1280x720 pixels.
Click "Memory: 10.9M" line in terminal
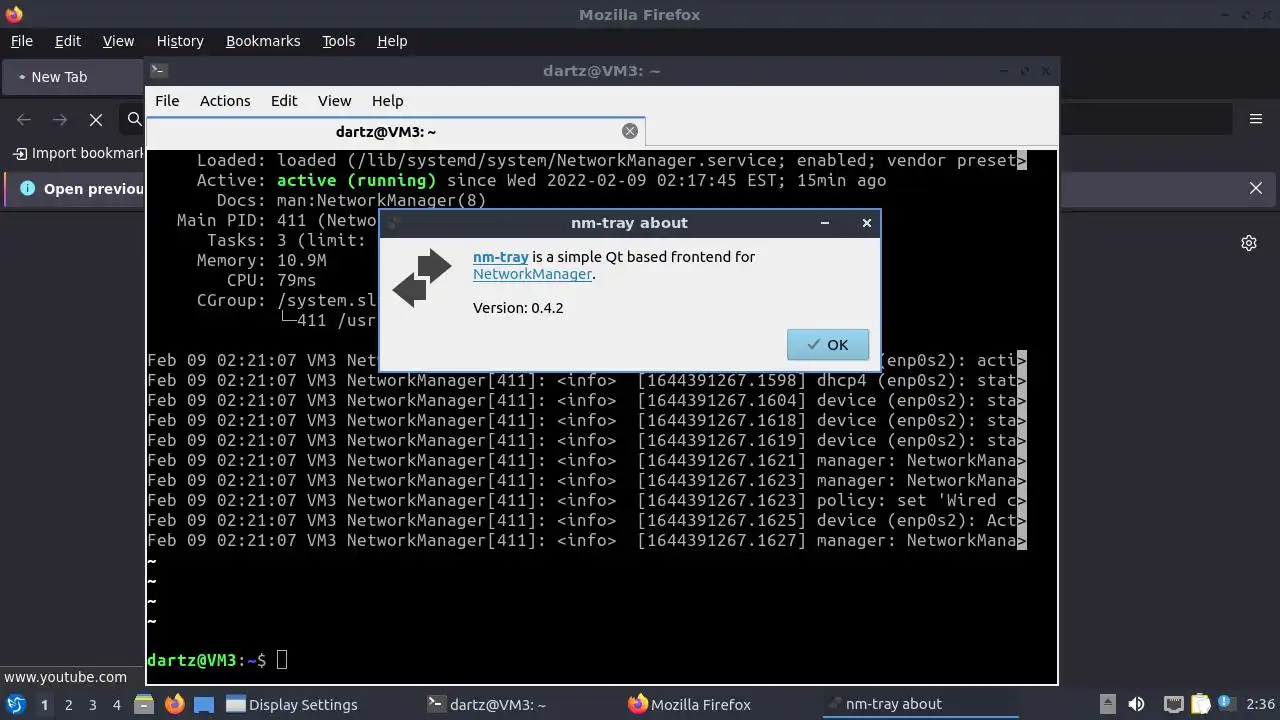pyautogui.click(x=261, y=261)
